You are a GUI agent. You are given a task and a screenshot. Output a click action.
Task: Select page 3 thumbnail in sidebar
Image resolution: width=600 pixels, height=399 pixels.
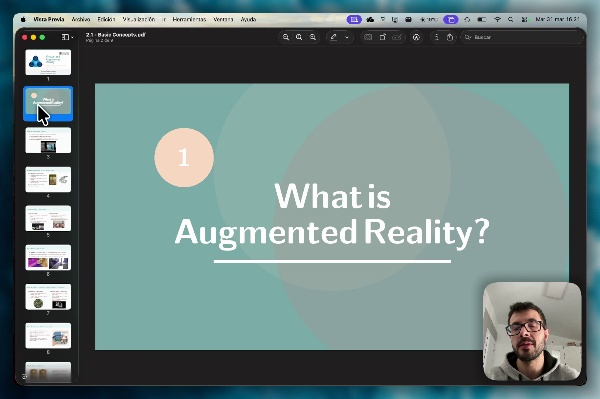tap(48, 140)
